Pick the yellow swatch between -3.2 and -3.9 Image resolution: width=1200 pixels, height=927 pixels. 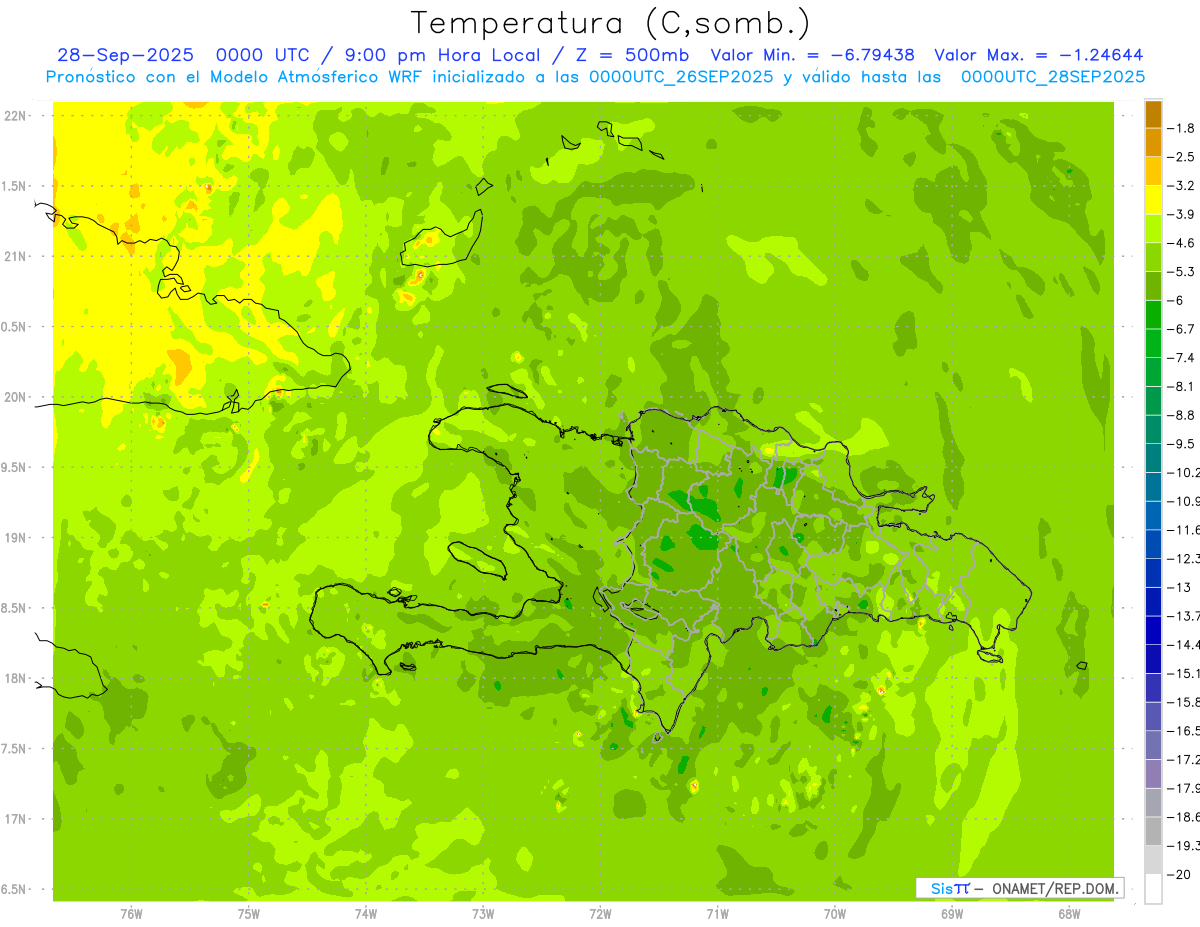(x=1153, y=200)
